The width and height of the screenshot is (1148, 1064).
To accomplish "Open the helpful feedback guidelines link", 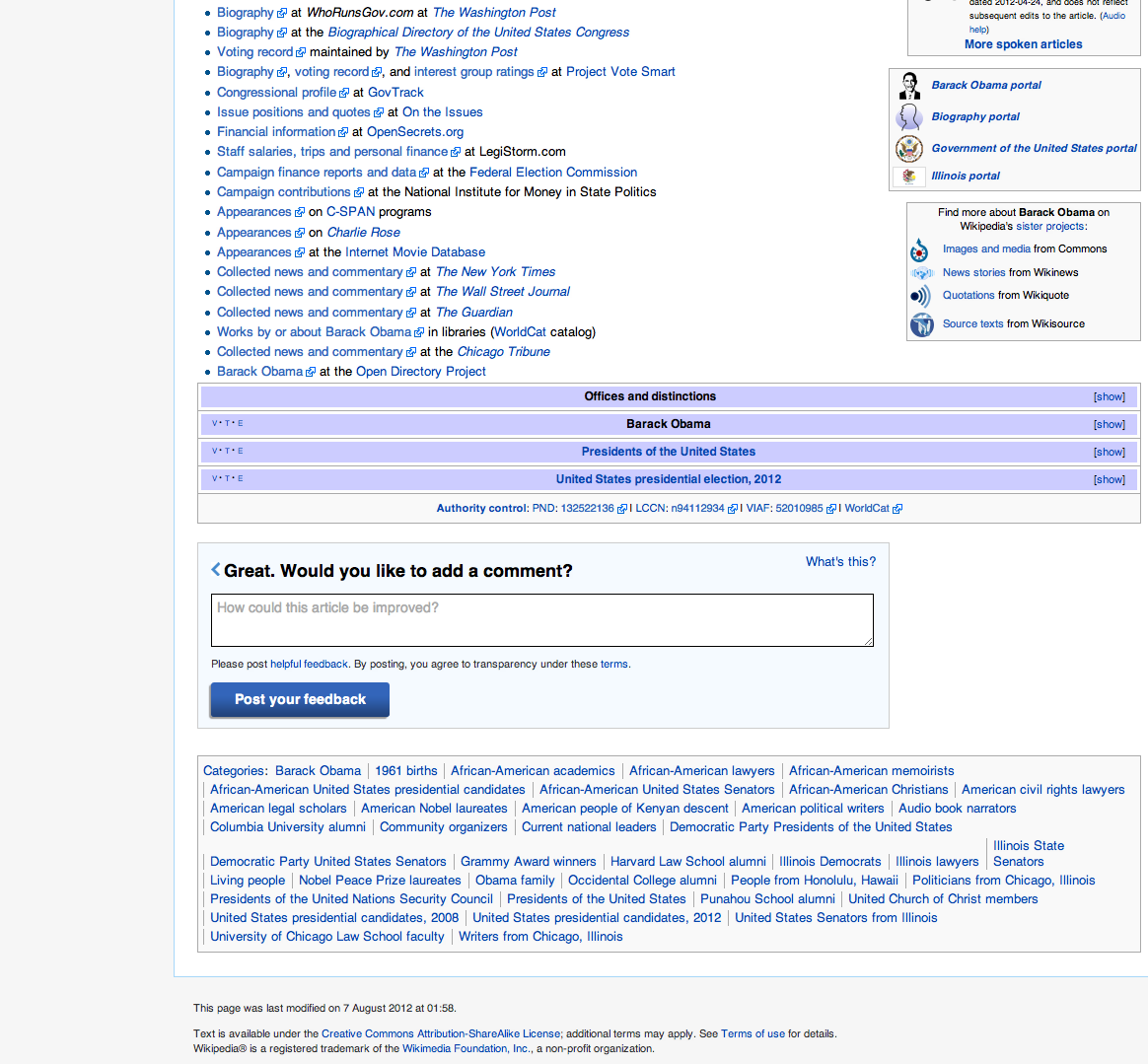I will point(309,665).
